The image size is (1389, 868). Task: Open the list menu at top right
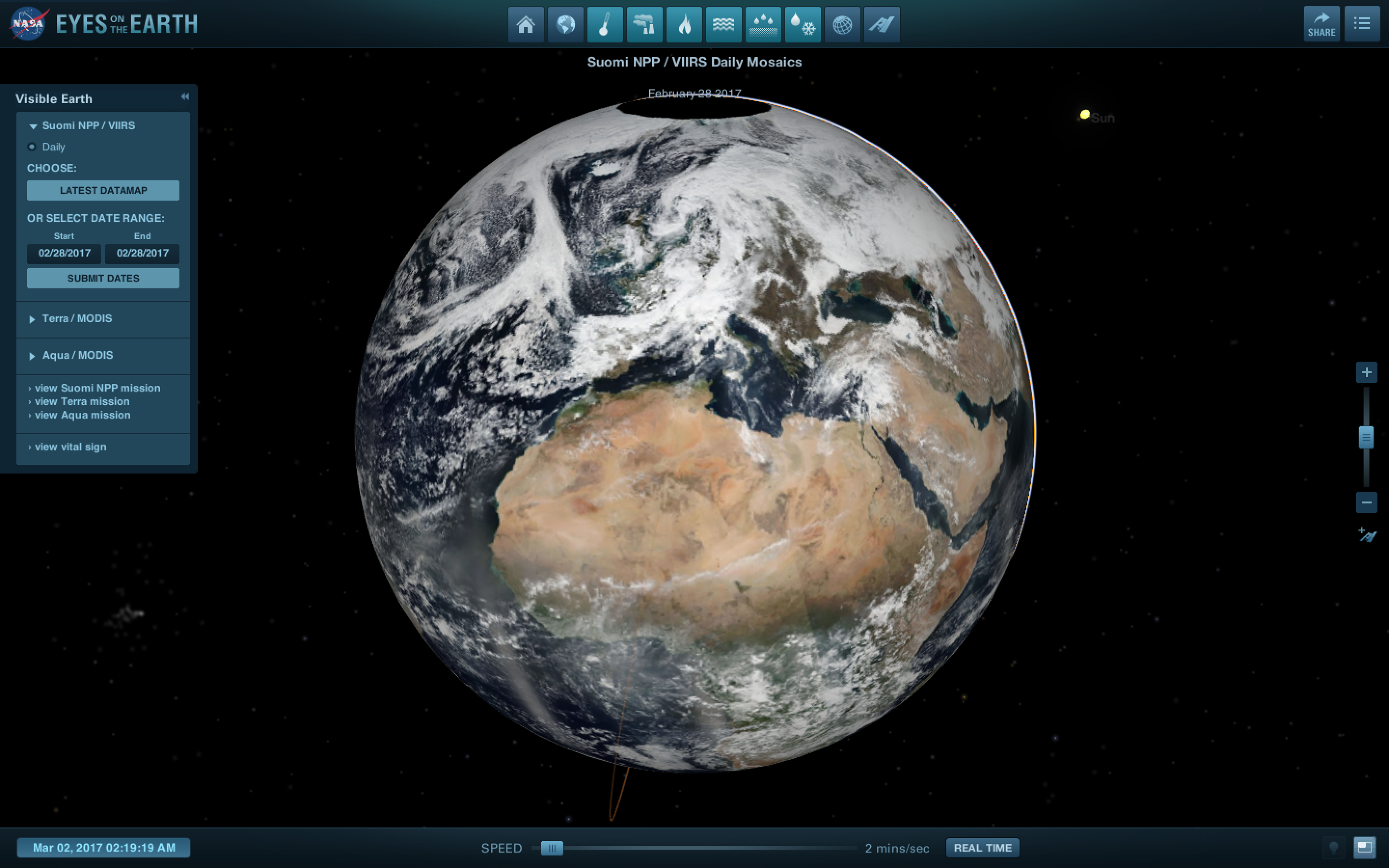tap(1362, 24)
